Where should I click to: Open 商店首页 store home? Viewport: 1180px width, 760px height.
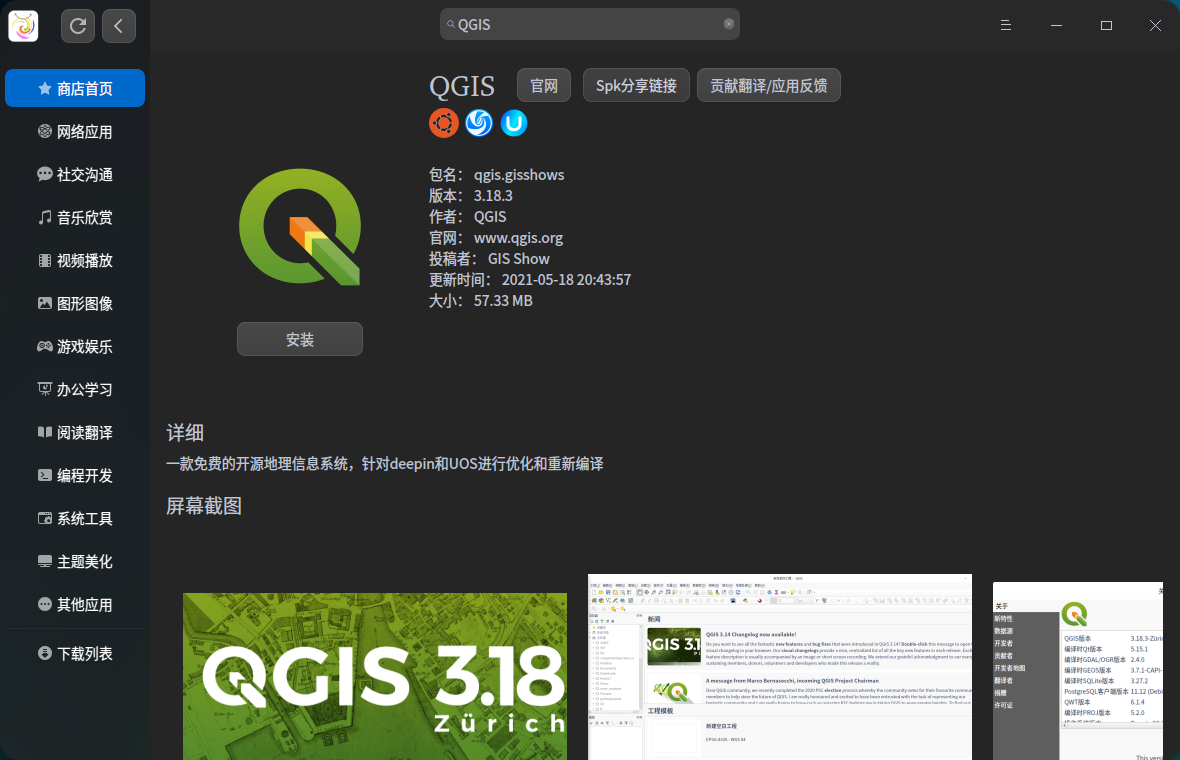[75, 88]
